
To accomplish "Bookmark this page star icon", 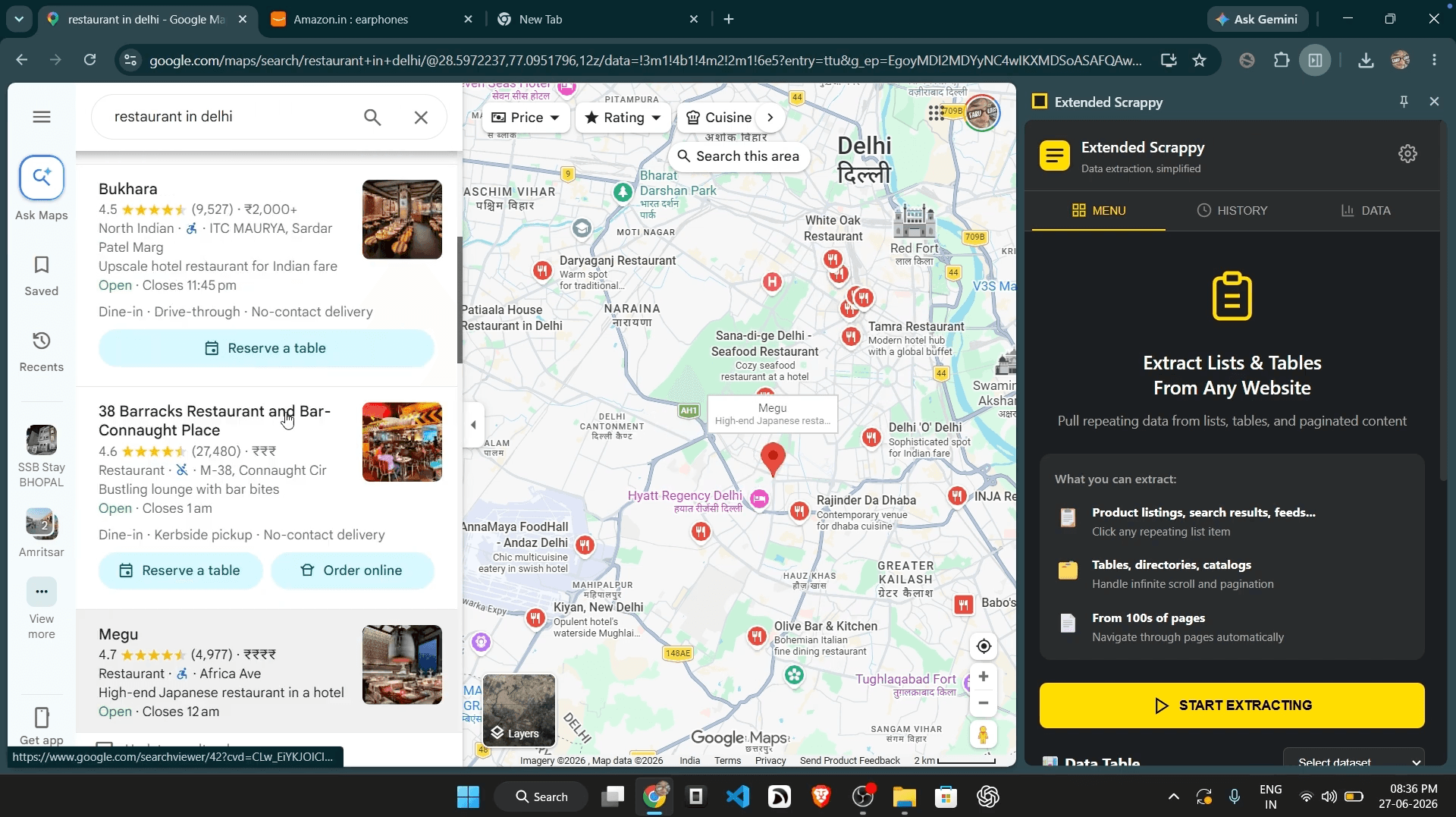I will (1199, 60).
